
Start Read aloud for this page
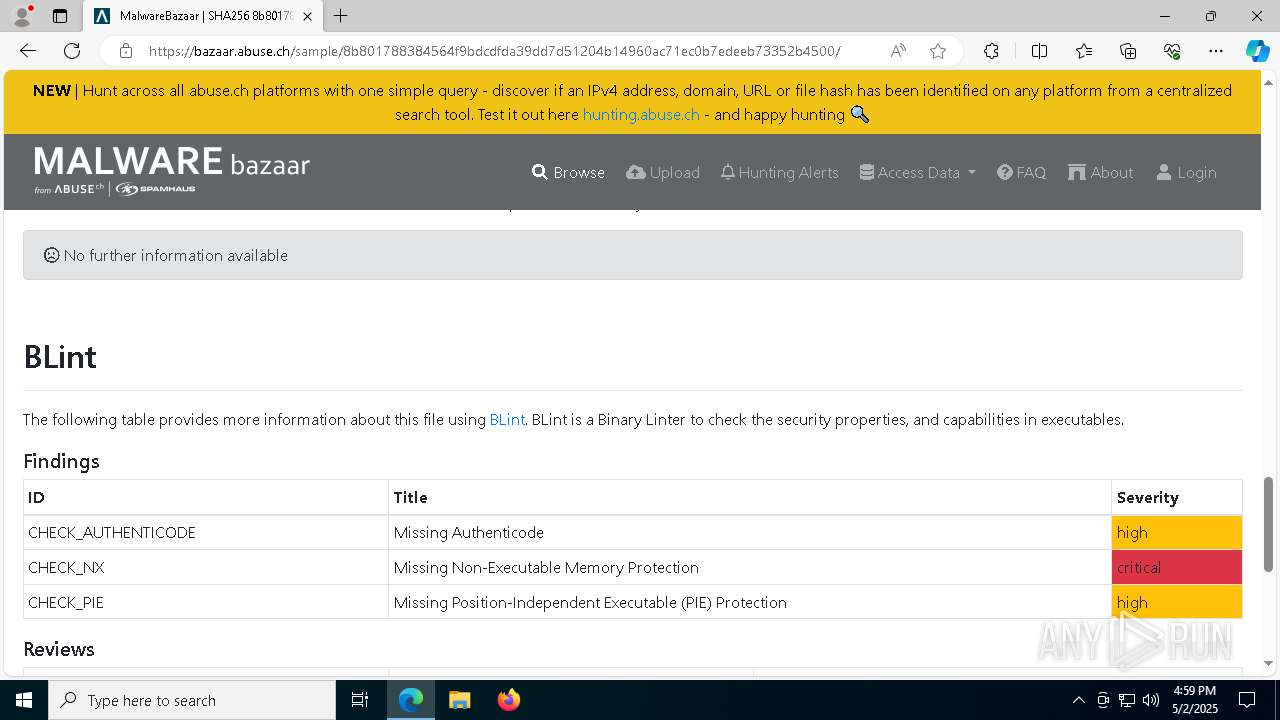point(898,51)
